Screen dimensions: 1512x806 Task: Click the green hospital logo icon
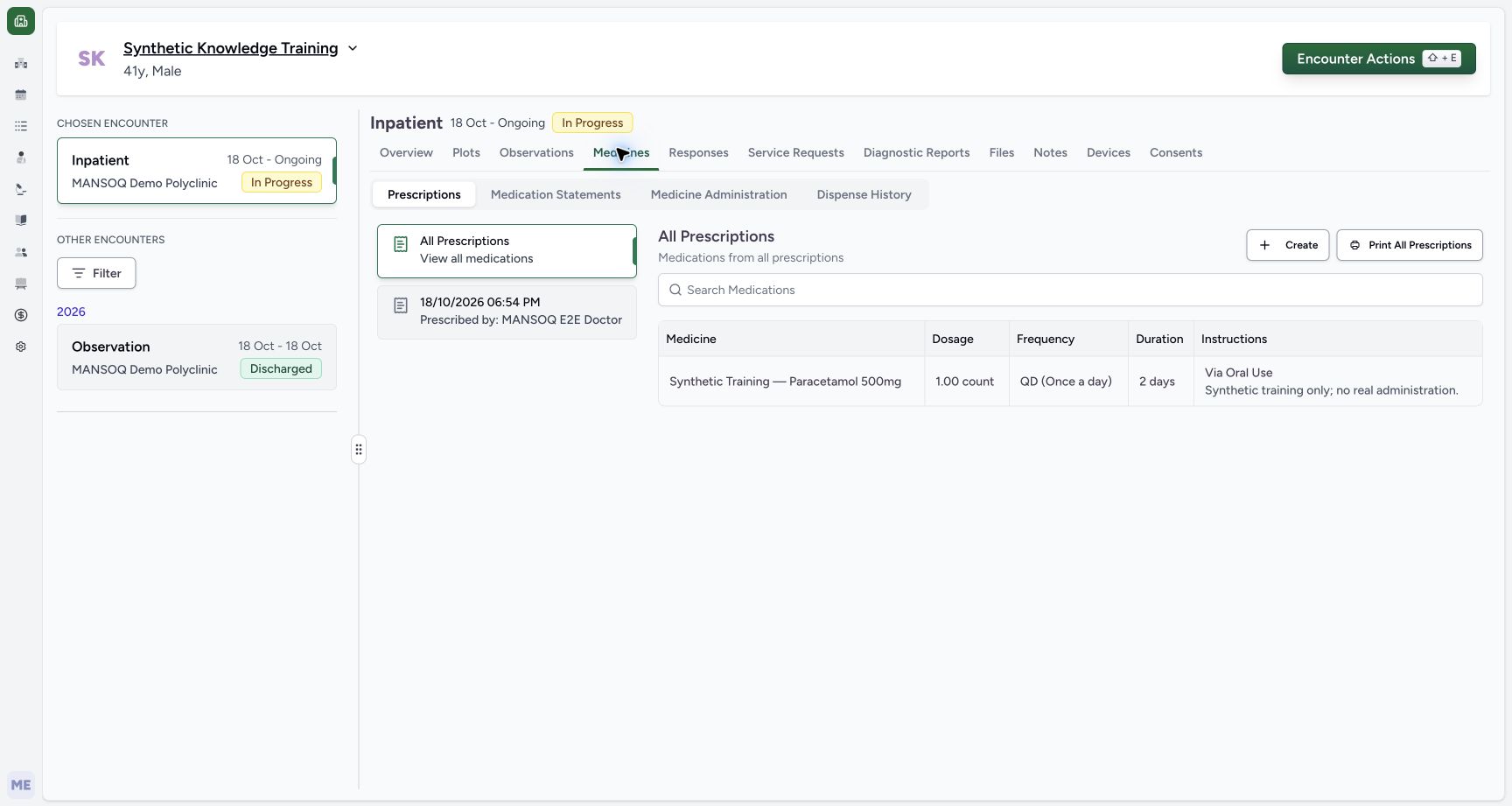point(21,21)
